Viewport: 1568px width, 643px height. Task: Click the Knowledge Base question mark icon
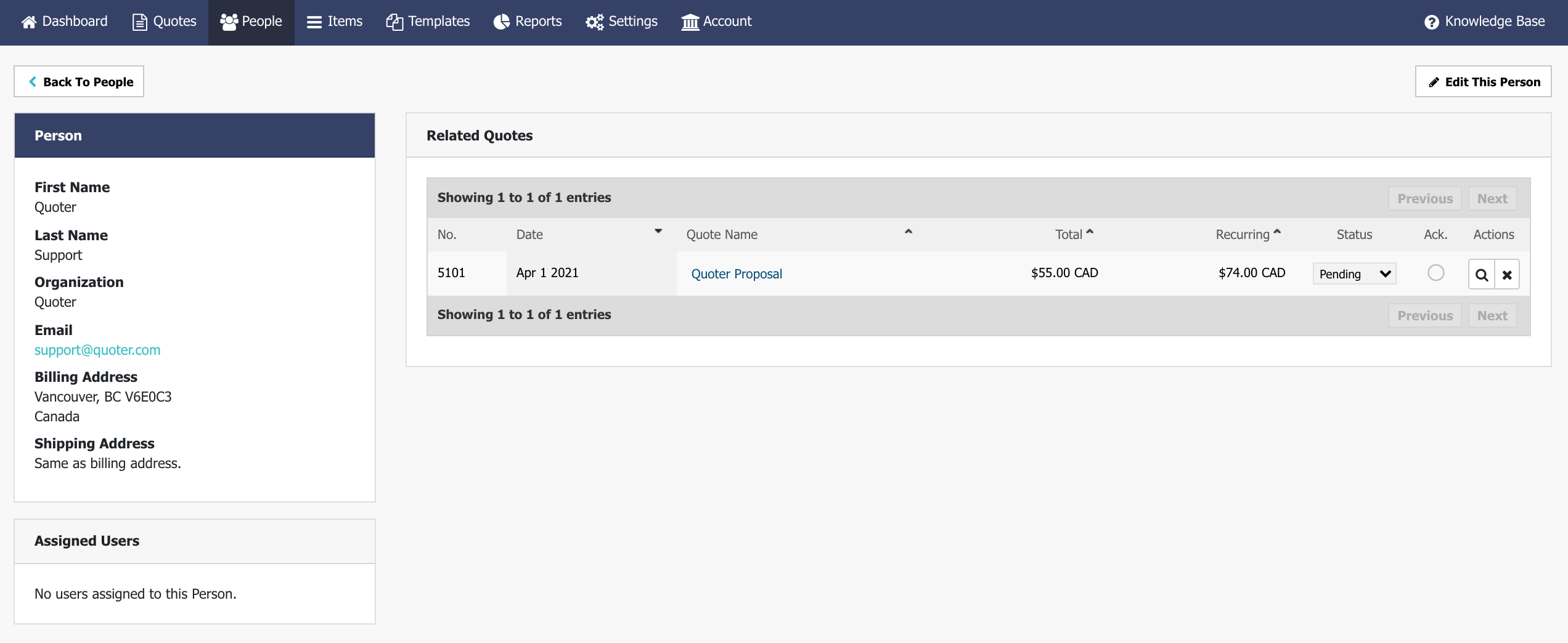click(x=1432, y=22)
